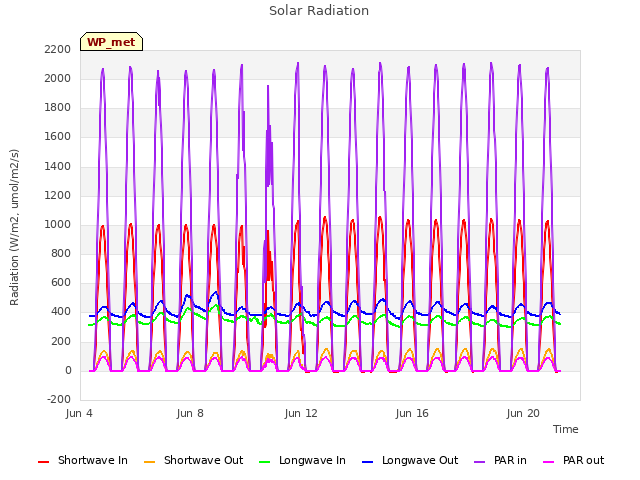Select Longwave In legend entry
This screenshot has height=480, width=640.
coord(302,460)
